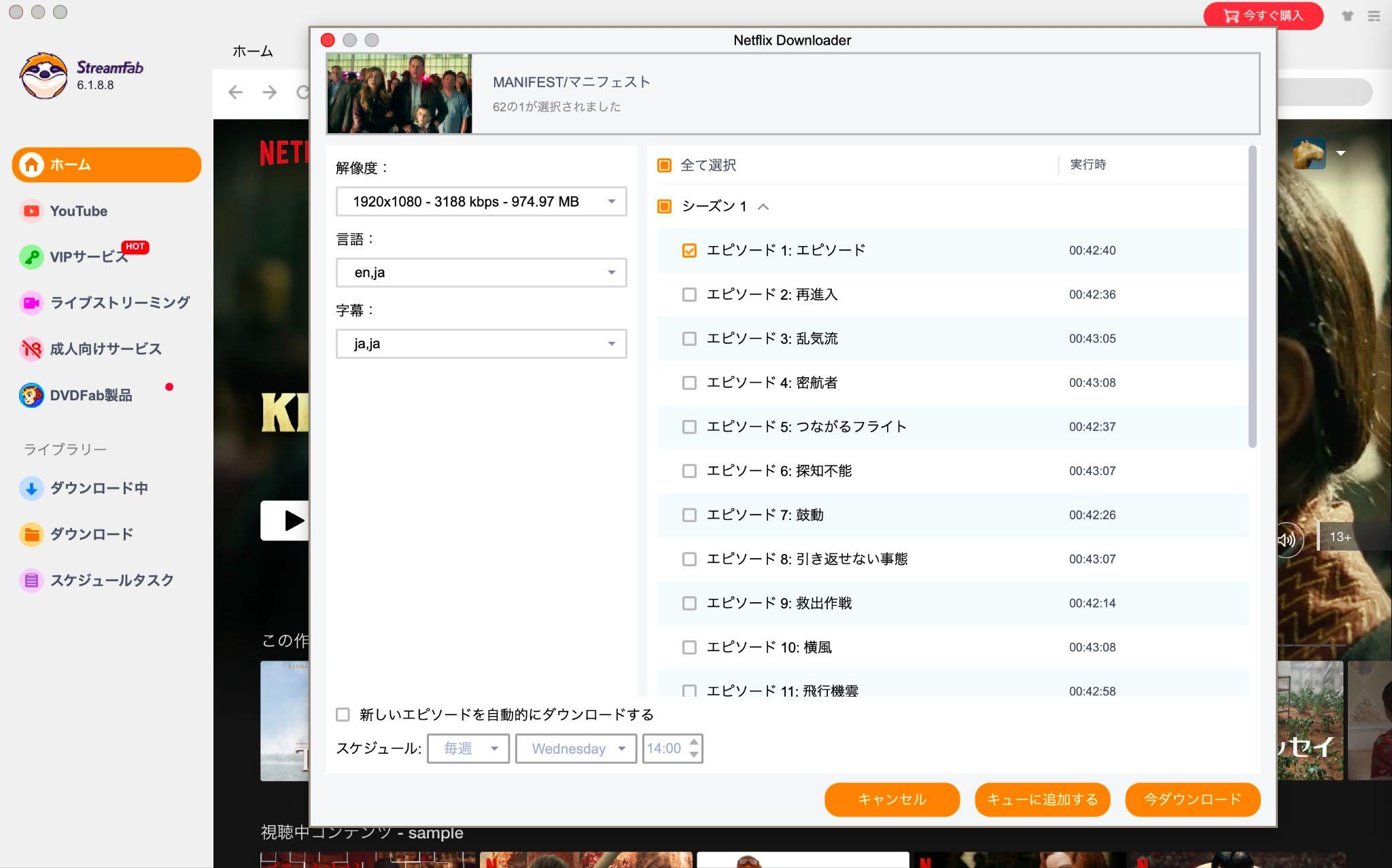Check the Episode 4 密航者 checkbox
1392x868 pixels.
(x=689, y=383)
